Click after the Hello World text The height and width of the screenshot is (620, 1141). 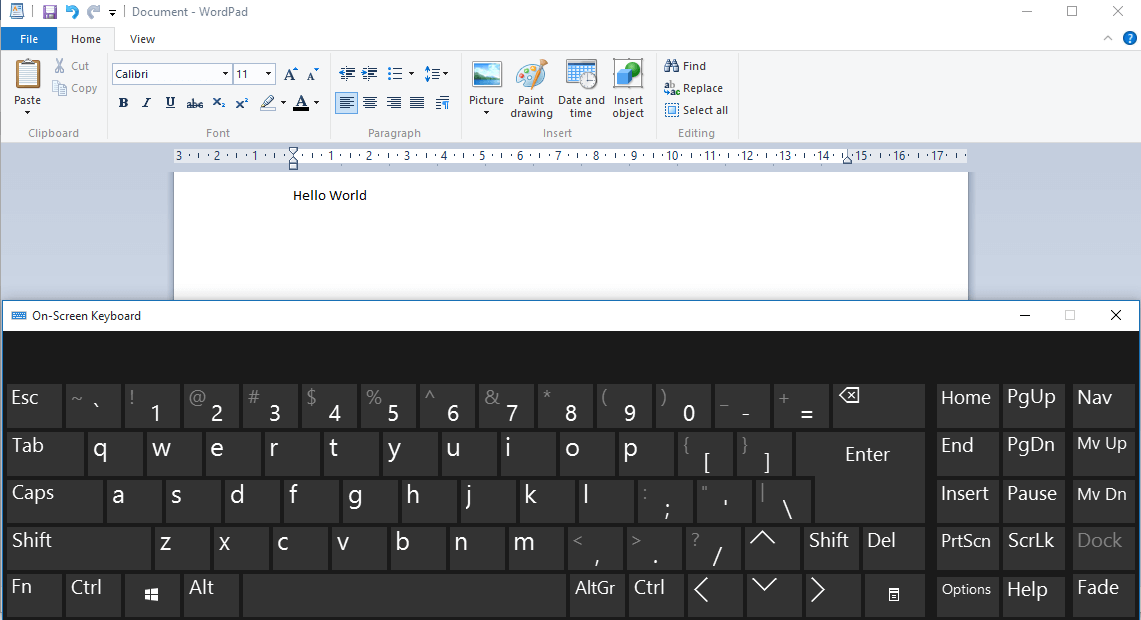click(368, 195)
